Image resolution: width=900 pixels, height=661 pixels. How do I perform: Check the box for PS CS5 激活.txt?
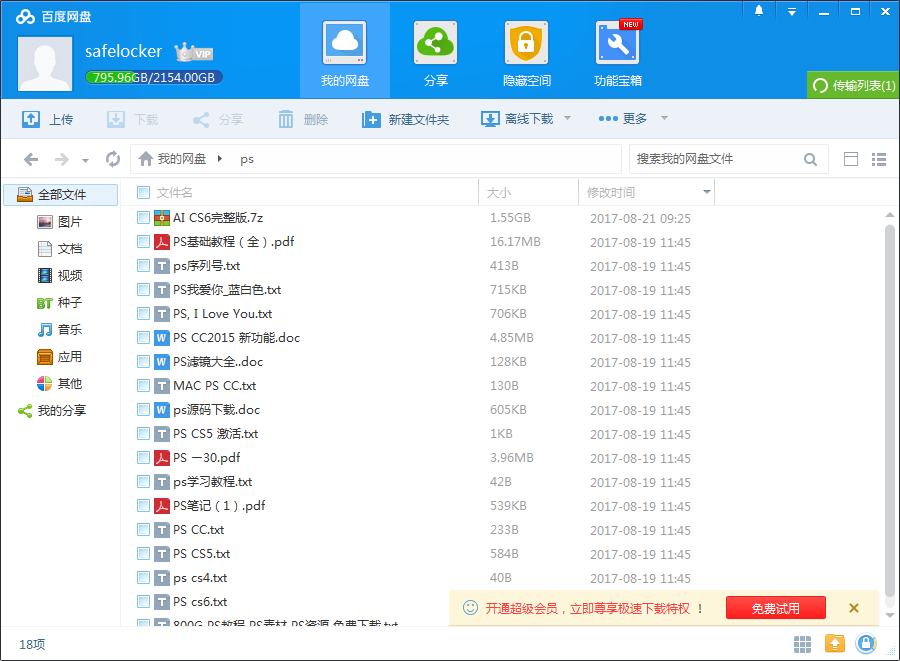coord(143,434)
